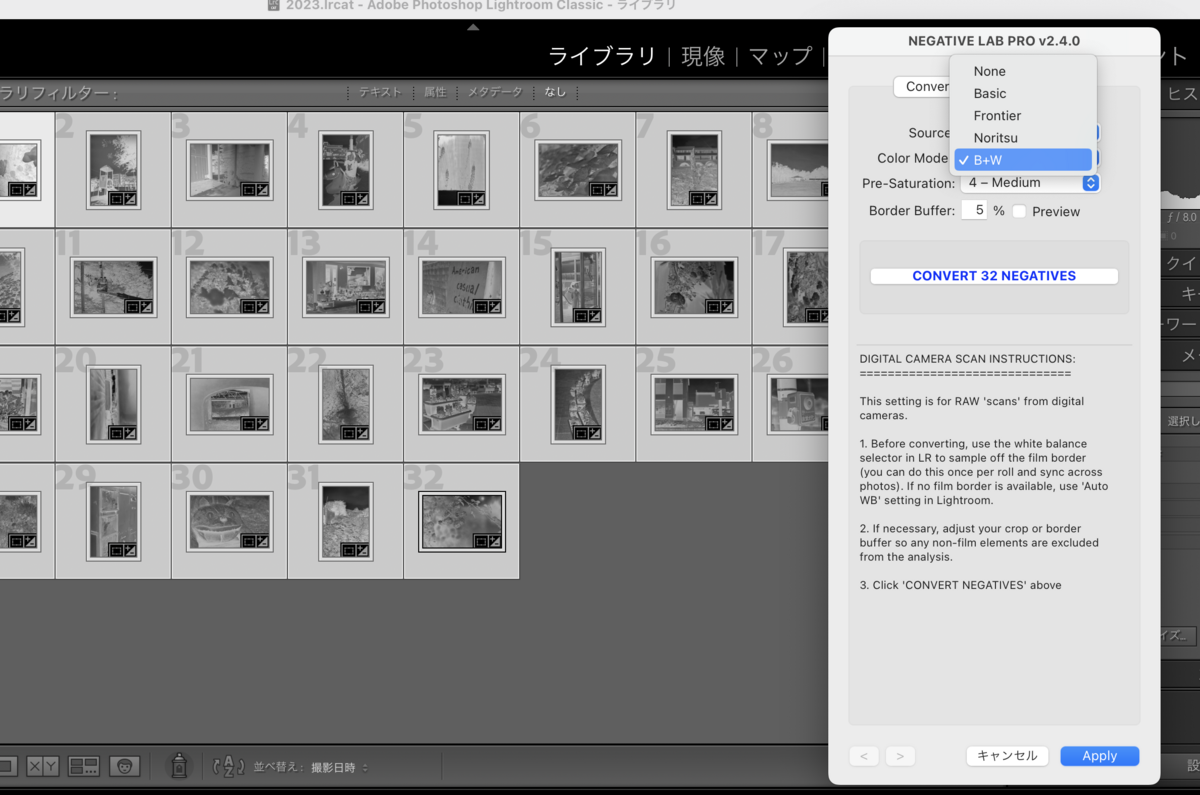Screen dimensions: 1200x795
Task: Open the 現像 module
Action: [703, 56]
